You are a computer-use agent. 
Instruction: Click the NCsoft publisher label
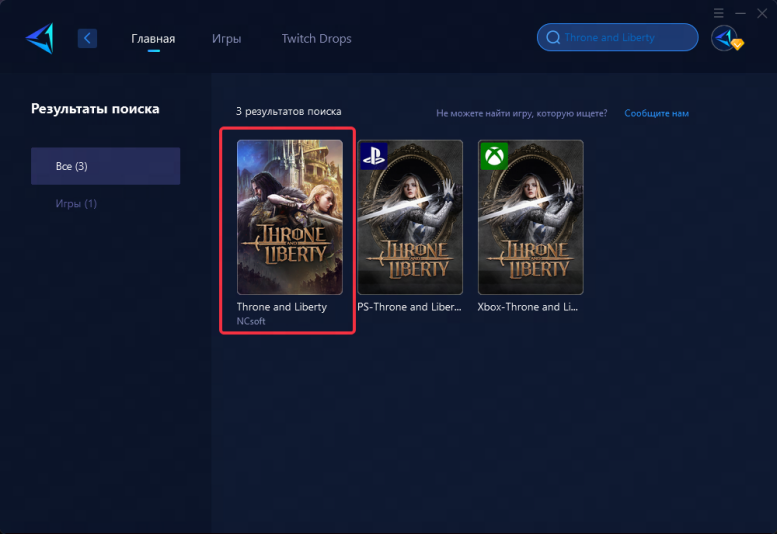251,321
